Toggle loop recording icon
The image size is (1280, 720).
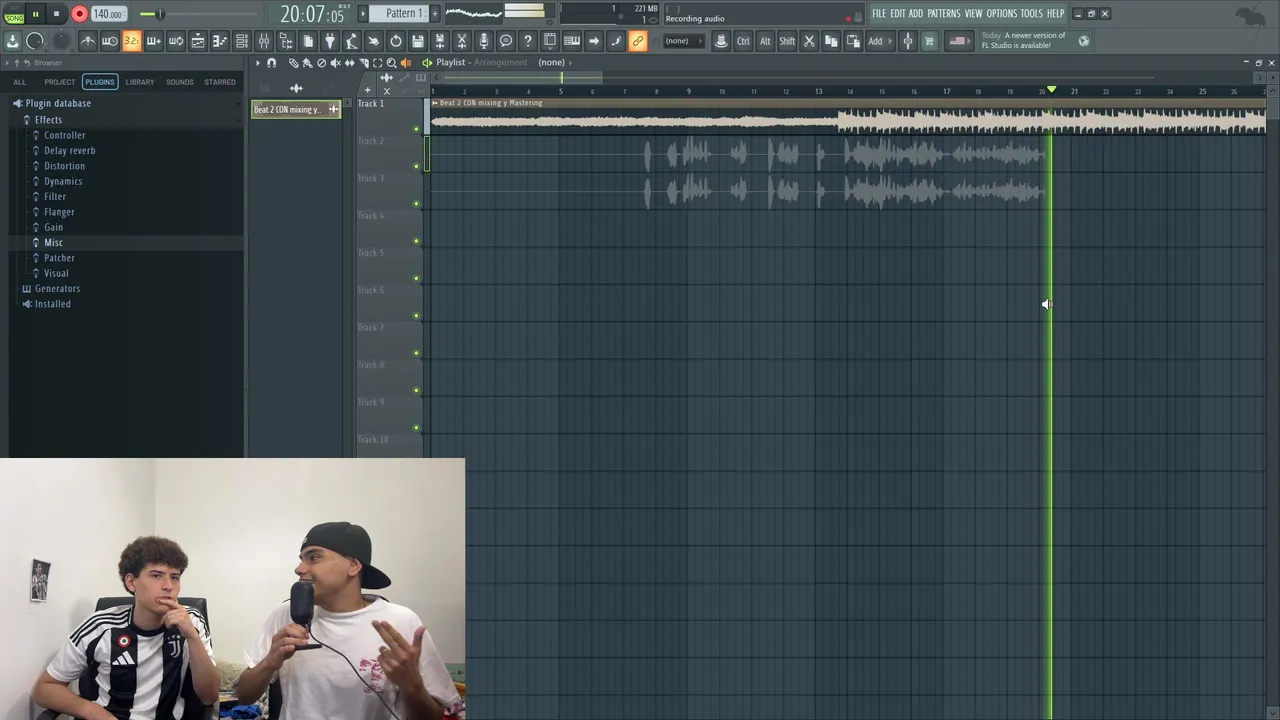click(176, 41)
